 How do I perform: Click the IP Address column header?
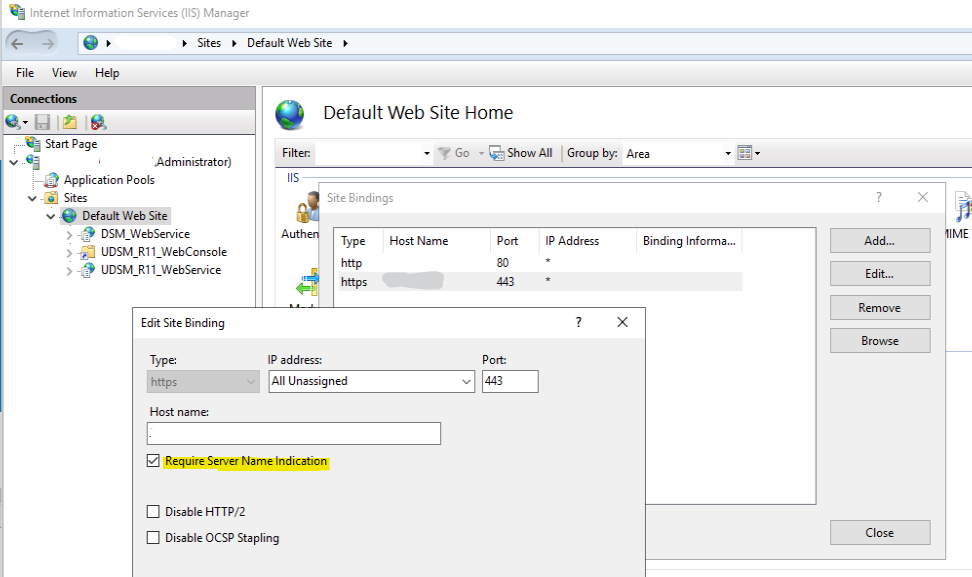click(588, 241)
